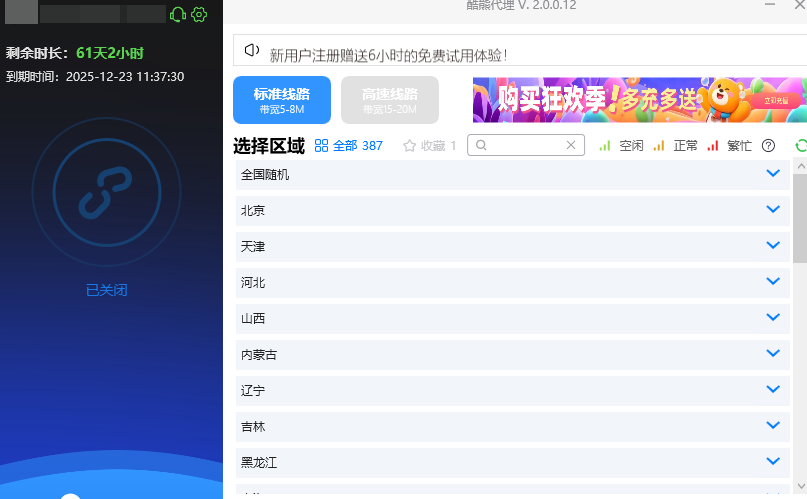807x499 pixels.
Task: Select the 山西 region row
Action: [500, 318]
